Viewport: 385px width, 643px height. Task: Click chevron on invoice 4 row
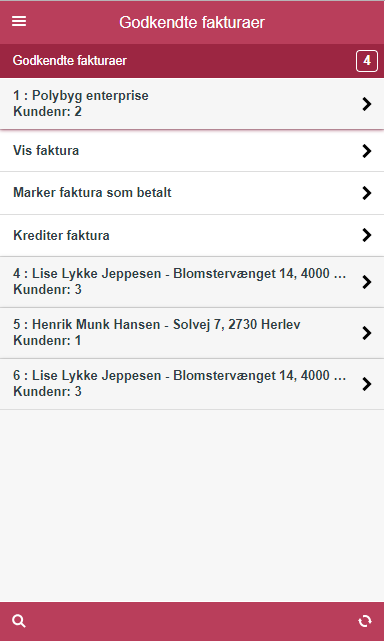click(x=367, y=282)
